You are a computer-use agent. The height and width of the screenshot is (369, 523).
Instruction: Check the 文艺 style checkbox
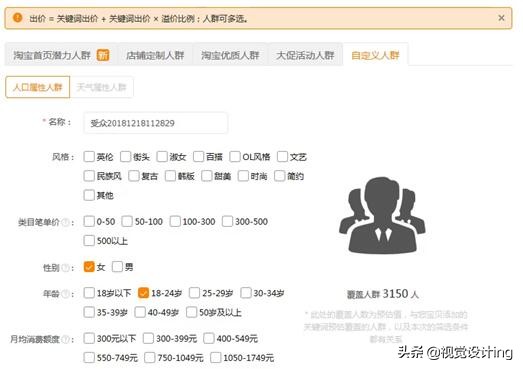click(282, 156)
